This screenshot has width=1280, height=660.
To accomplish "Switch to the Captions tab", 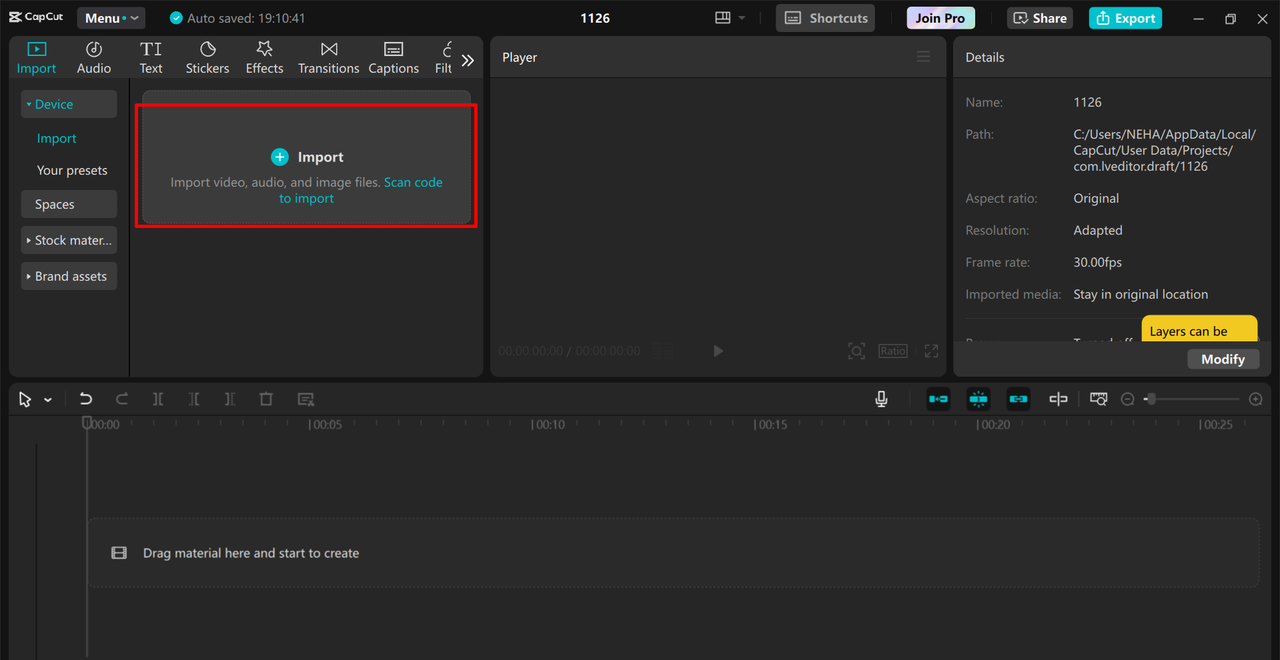I will click(x=393, y=58).
